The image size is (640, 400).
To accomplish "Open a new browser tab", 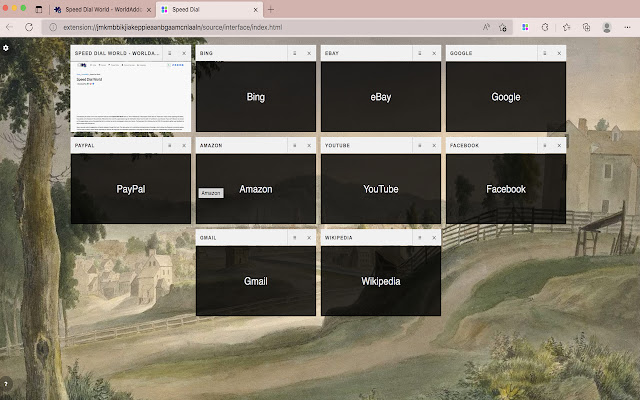I will tap(271, 9).
